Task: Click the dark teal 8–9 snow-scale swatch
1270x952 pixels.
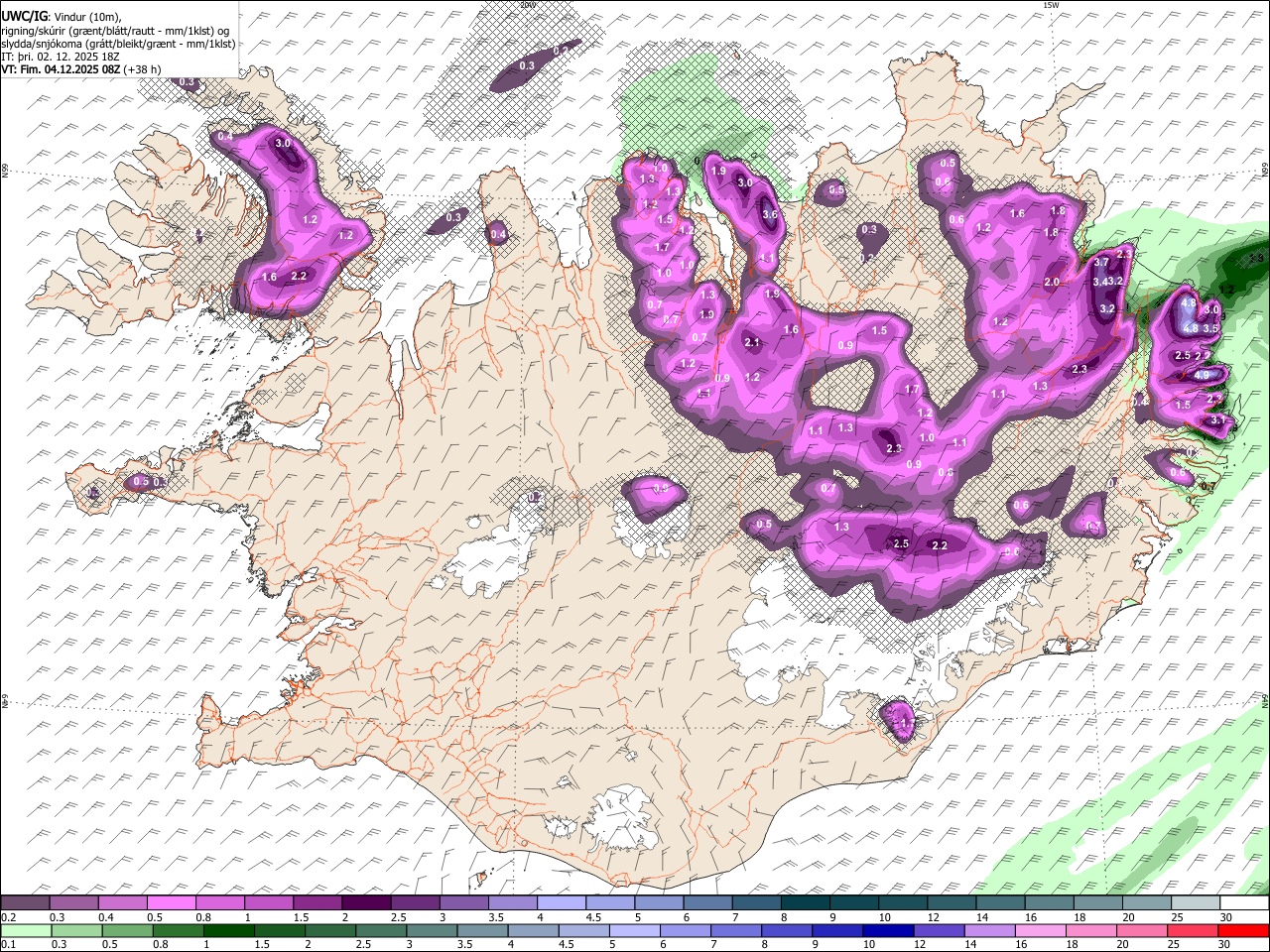Action: click(806, 902)
